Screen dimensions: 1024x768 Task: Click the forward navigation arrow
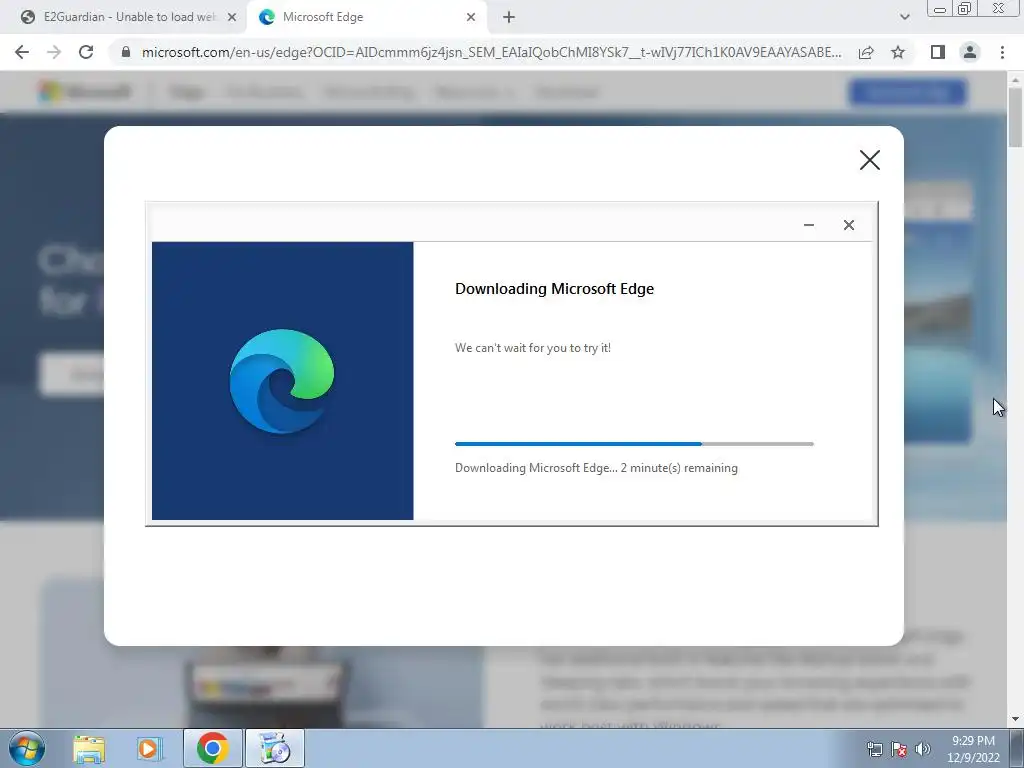tap(54, 52)
